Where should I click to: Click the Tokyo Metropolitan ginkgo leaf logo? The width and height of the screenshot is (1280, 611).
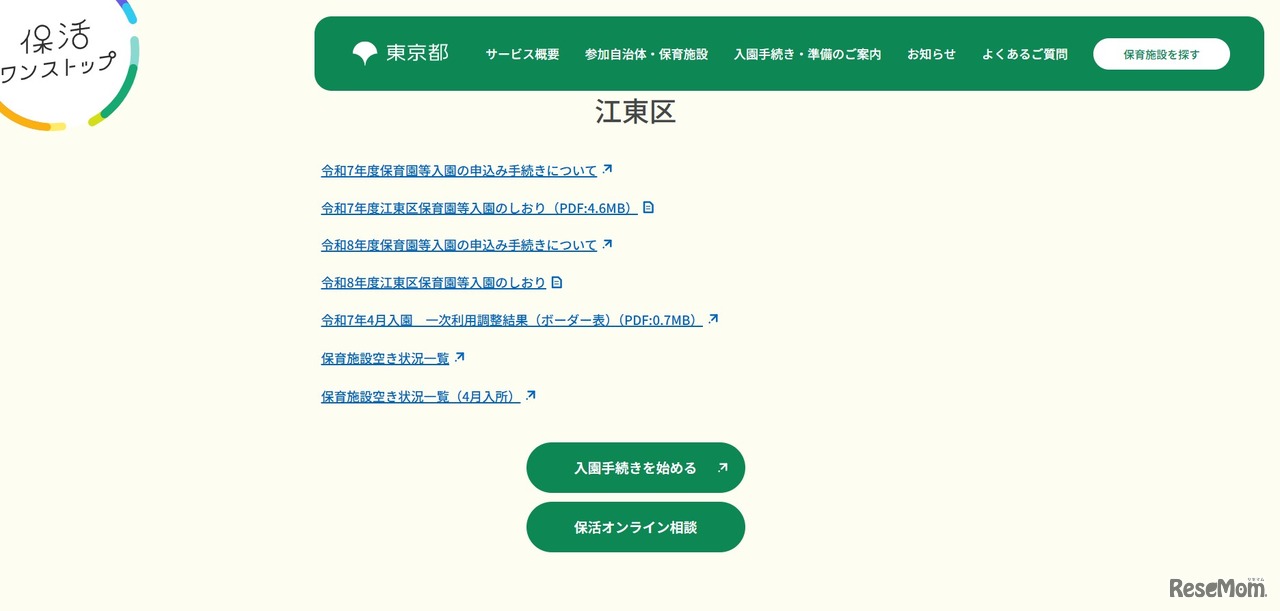[363, 53]
